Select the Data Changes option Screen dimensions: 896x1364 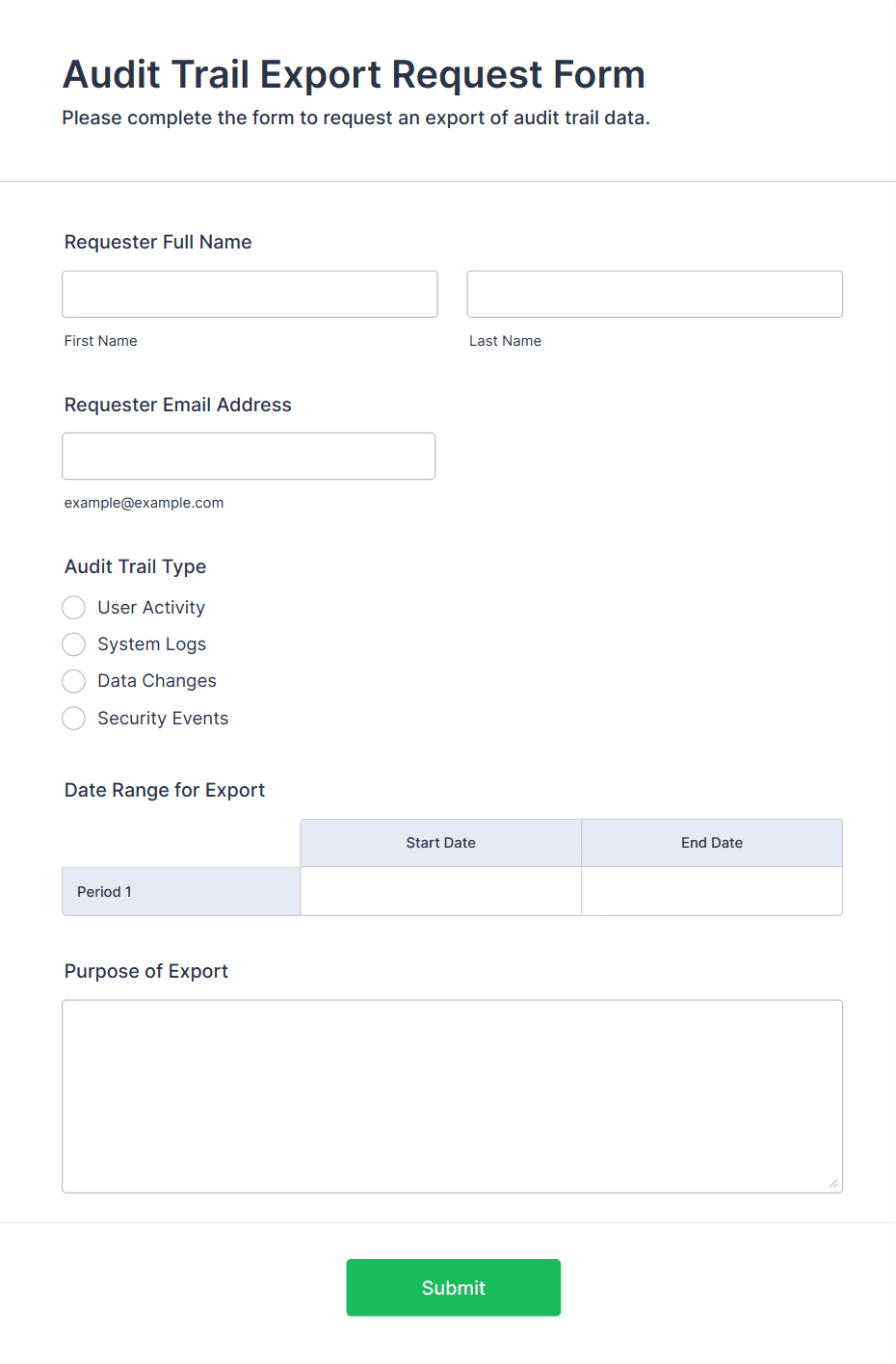point(74,681)
